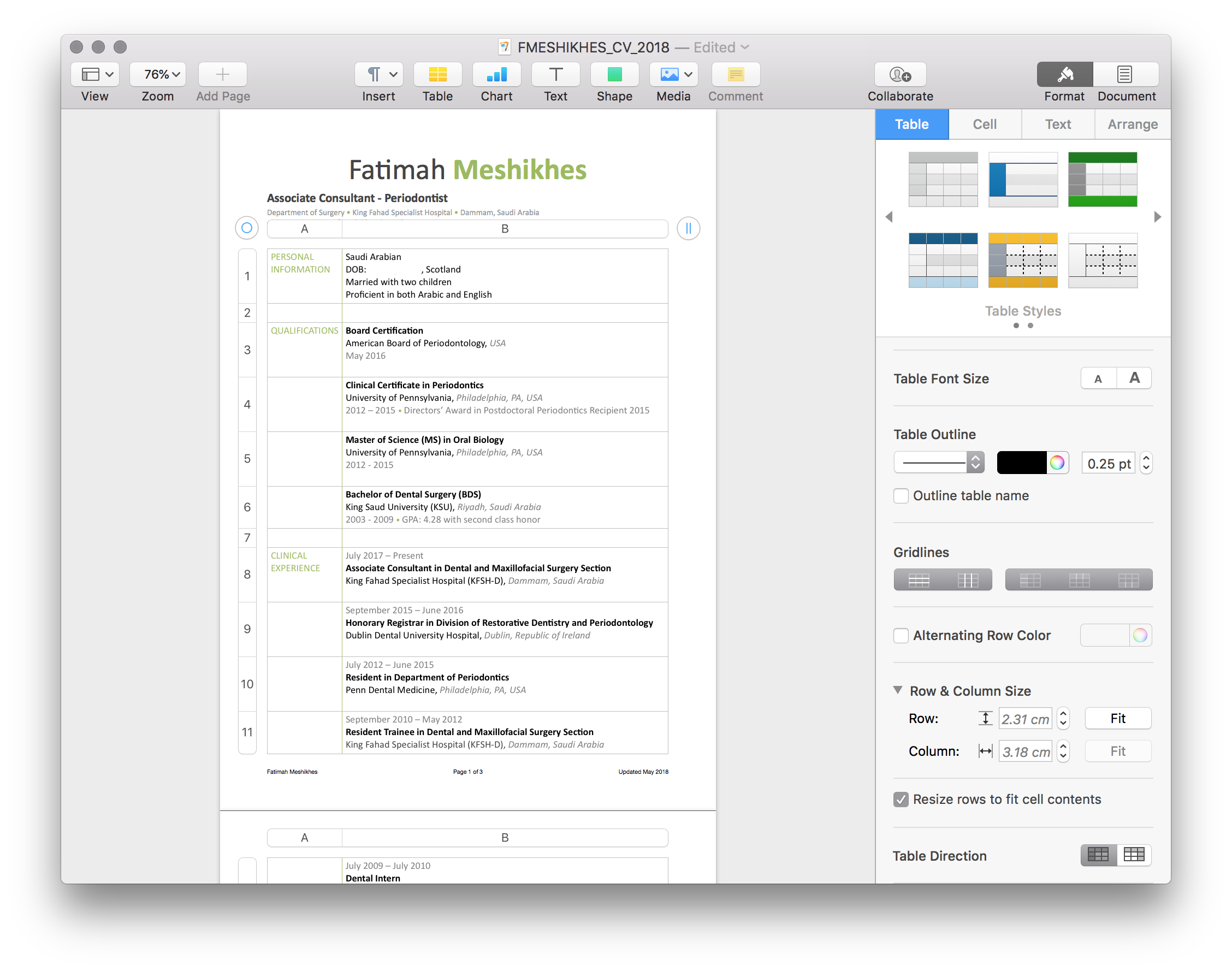Set table direction right-to-left
This screenshot has width=1232, height=971.
pyautogui.click(x=1134, y=855)
